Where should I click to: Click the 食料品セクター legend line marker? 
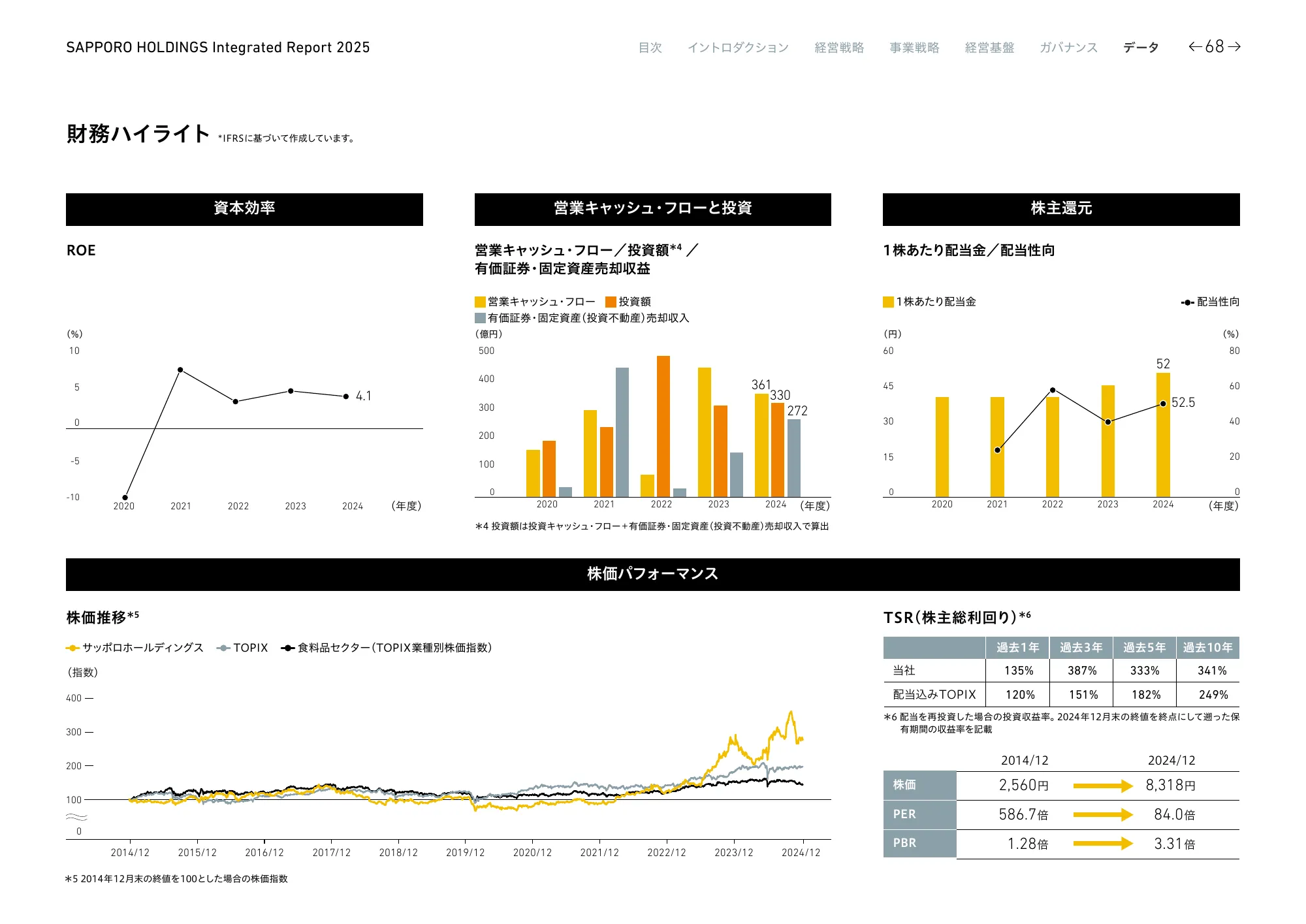[287, 648]
